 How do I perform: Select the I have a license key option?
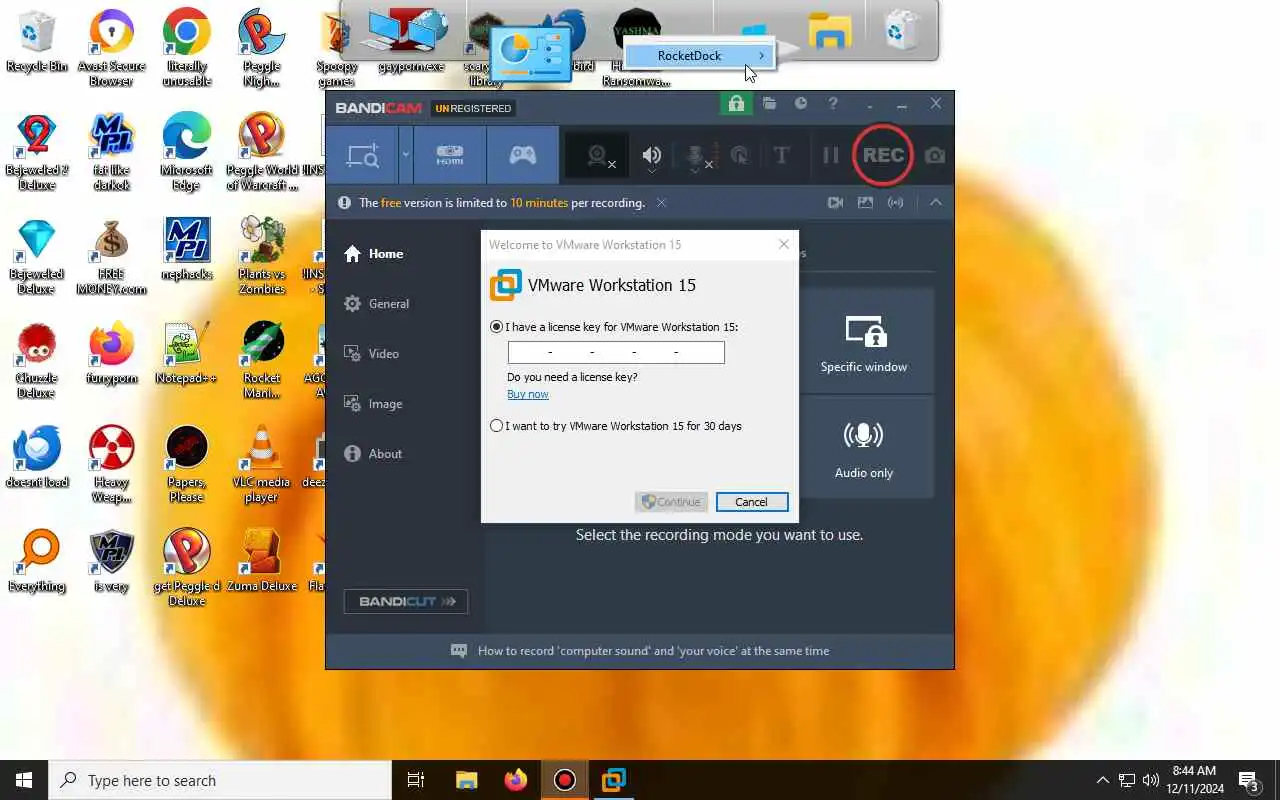(x=497, y=327)
